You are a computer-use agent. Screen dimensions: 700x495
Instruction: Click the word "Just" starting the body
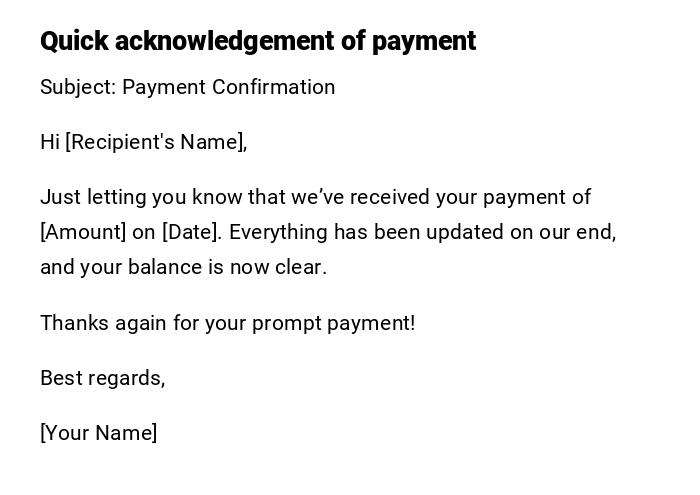(60, 197)
